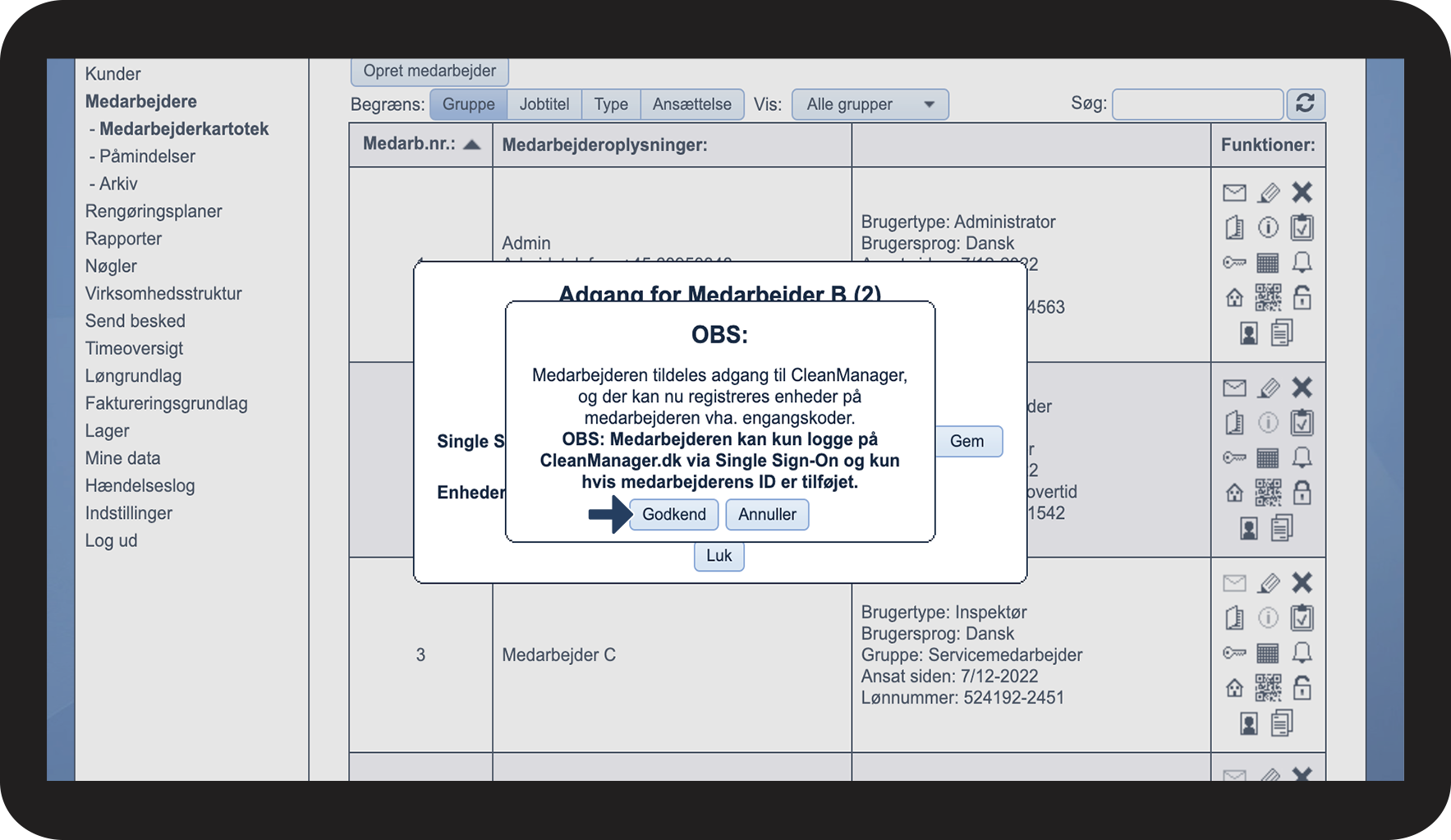The image size is (1451, 840).
Task: Click the refresh icon next to search field
Action: pyautogui.click(x=1305, y=103)
